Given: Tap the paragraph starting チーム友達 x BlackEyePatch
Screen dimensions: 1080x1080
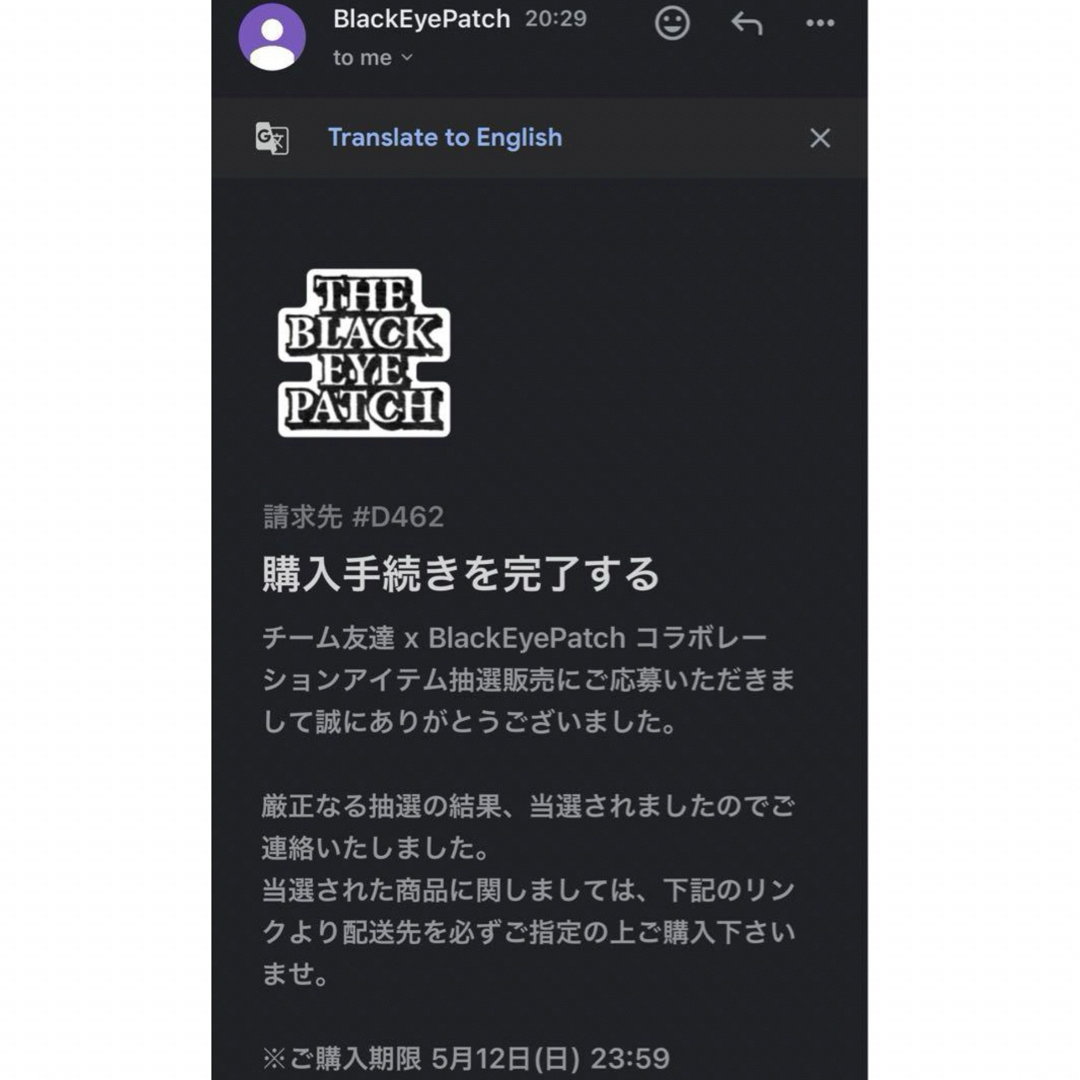Looking at the screenshot, I should click(x=528, y=680).
